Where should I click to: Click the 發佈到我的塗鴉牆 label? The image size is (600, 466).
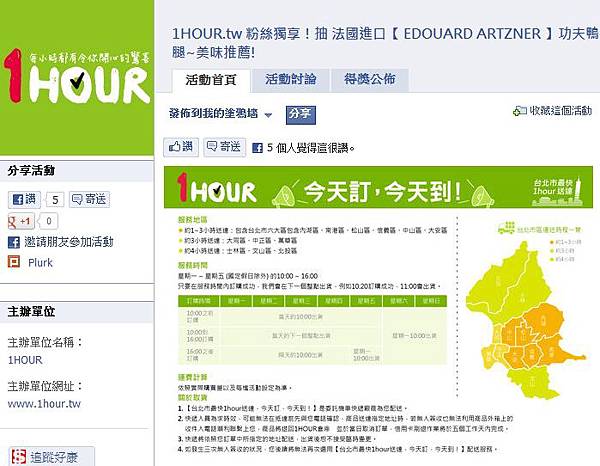214,114
